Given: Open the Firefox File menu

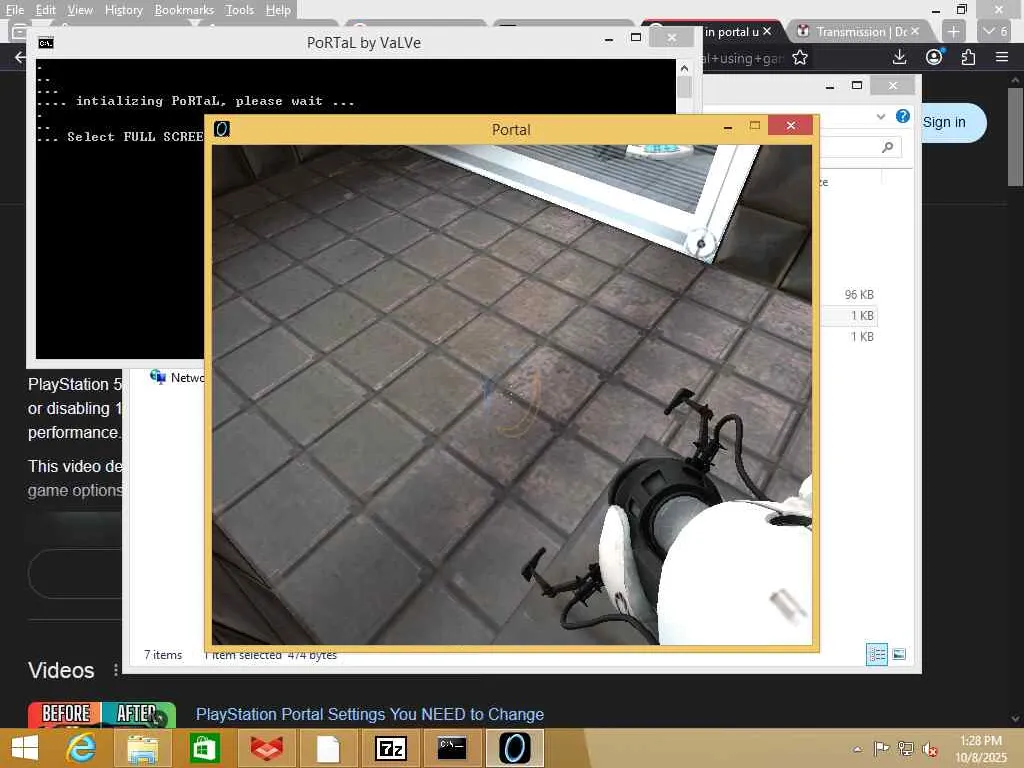Looking at the screenshot, I should pyautogui.click(x=14, y=10).
